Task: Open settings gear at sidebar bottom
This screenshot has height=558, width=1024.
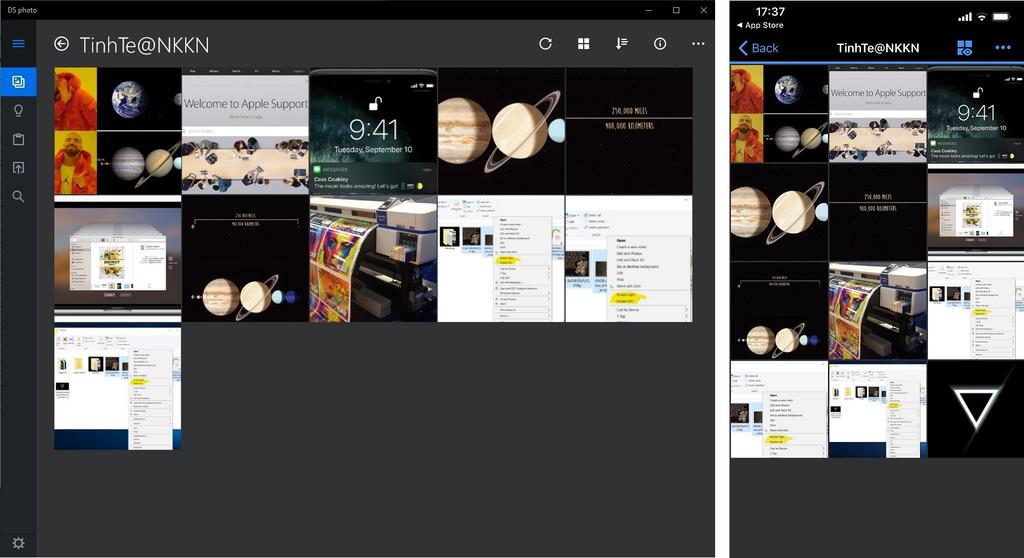Action: pos(18,543)
